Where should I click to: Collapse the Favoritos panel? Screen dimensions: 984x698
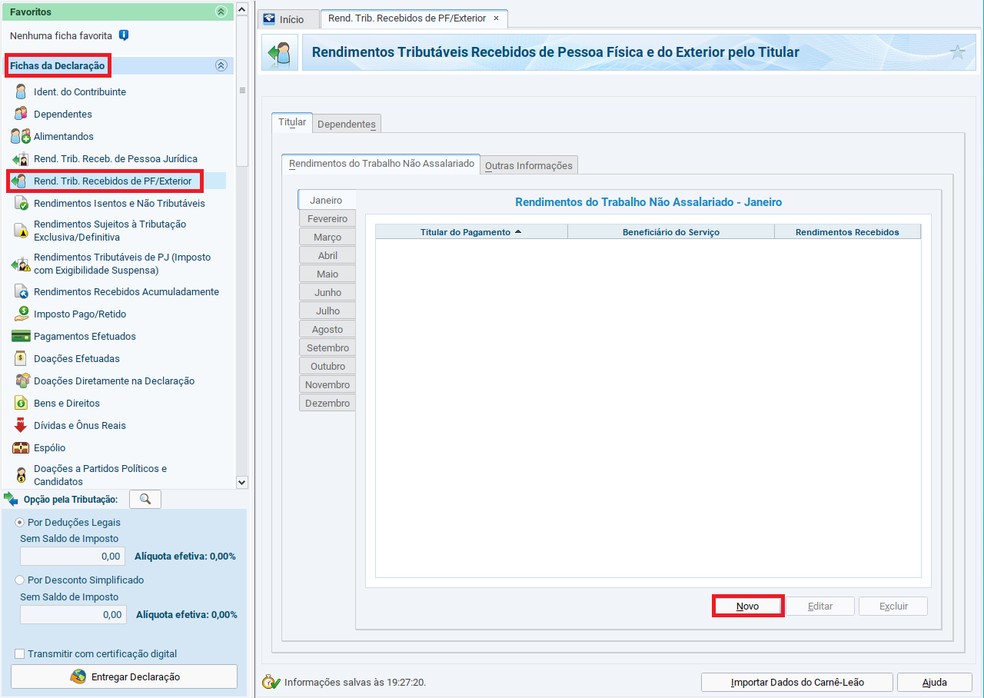tap(220, 12)
